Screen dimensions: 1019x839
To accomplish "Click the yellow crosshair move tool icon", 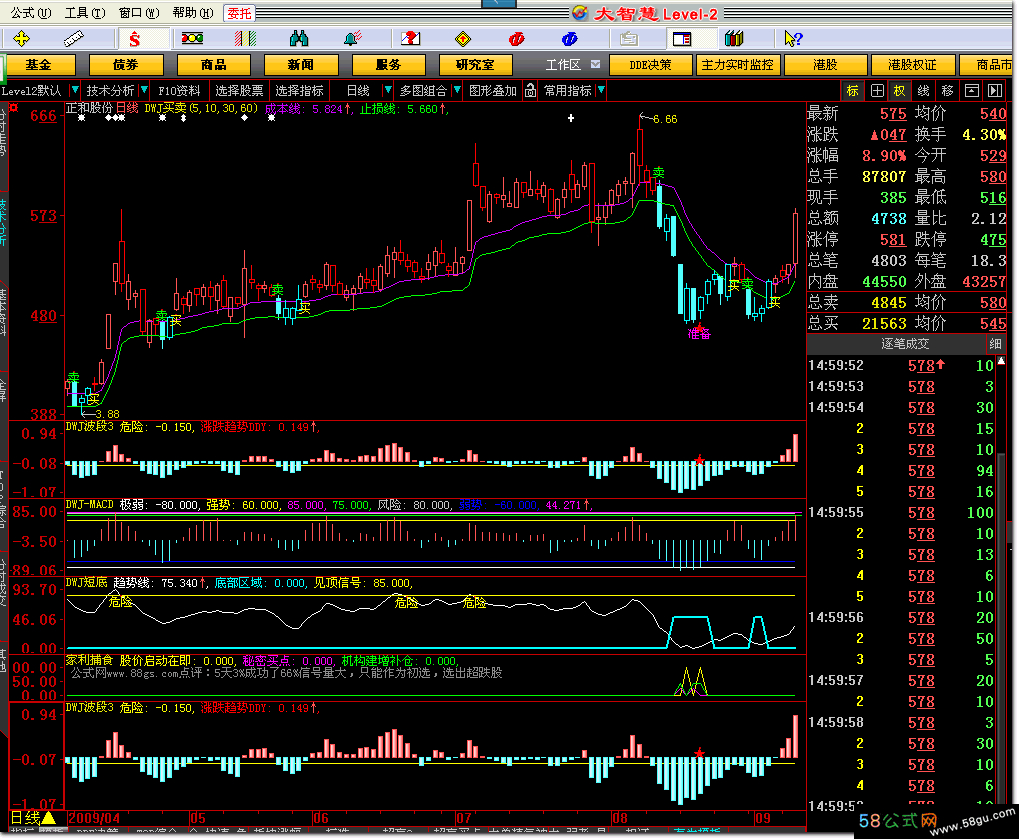I will coord(21,39).
